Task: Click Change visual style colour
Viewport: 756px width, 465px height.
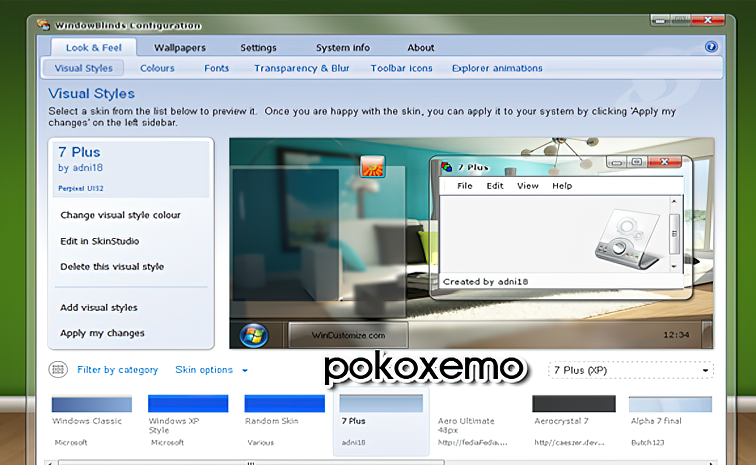Action: [x=120, y=215]
